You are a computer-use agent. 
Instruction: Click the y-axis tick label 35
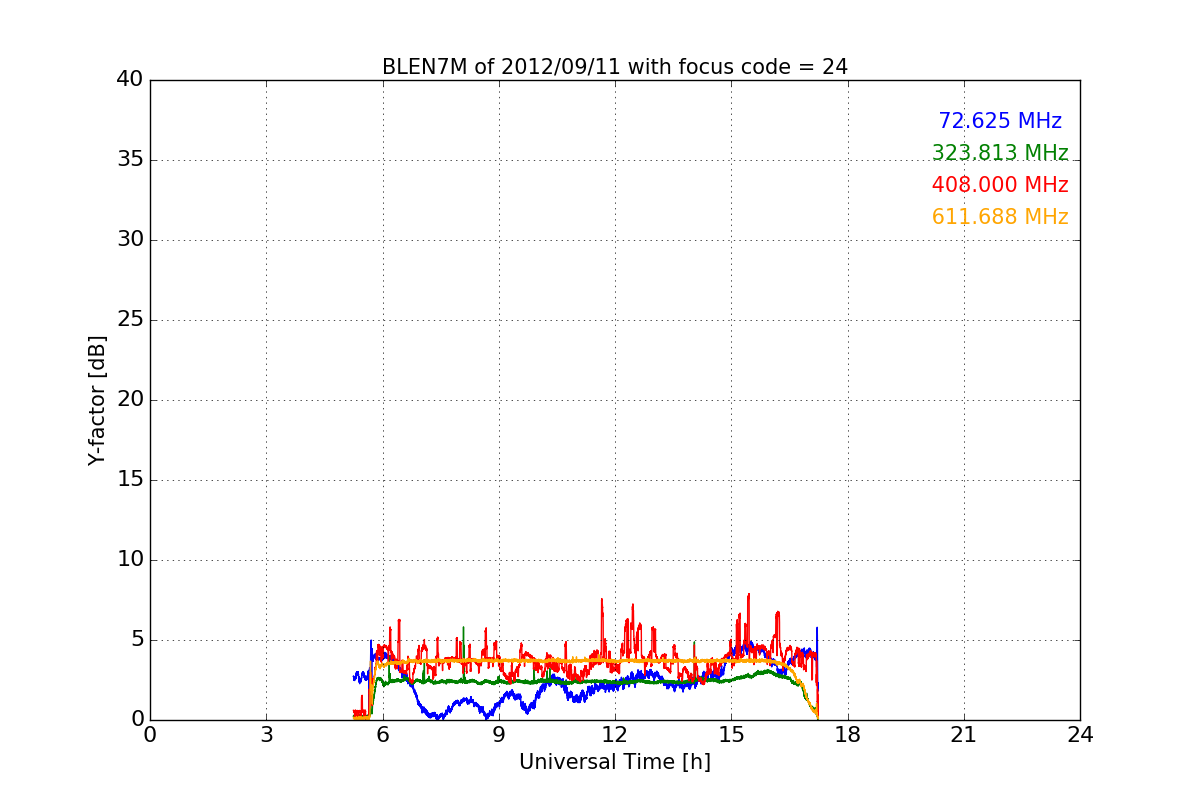tap(130, 160)
